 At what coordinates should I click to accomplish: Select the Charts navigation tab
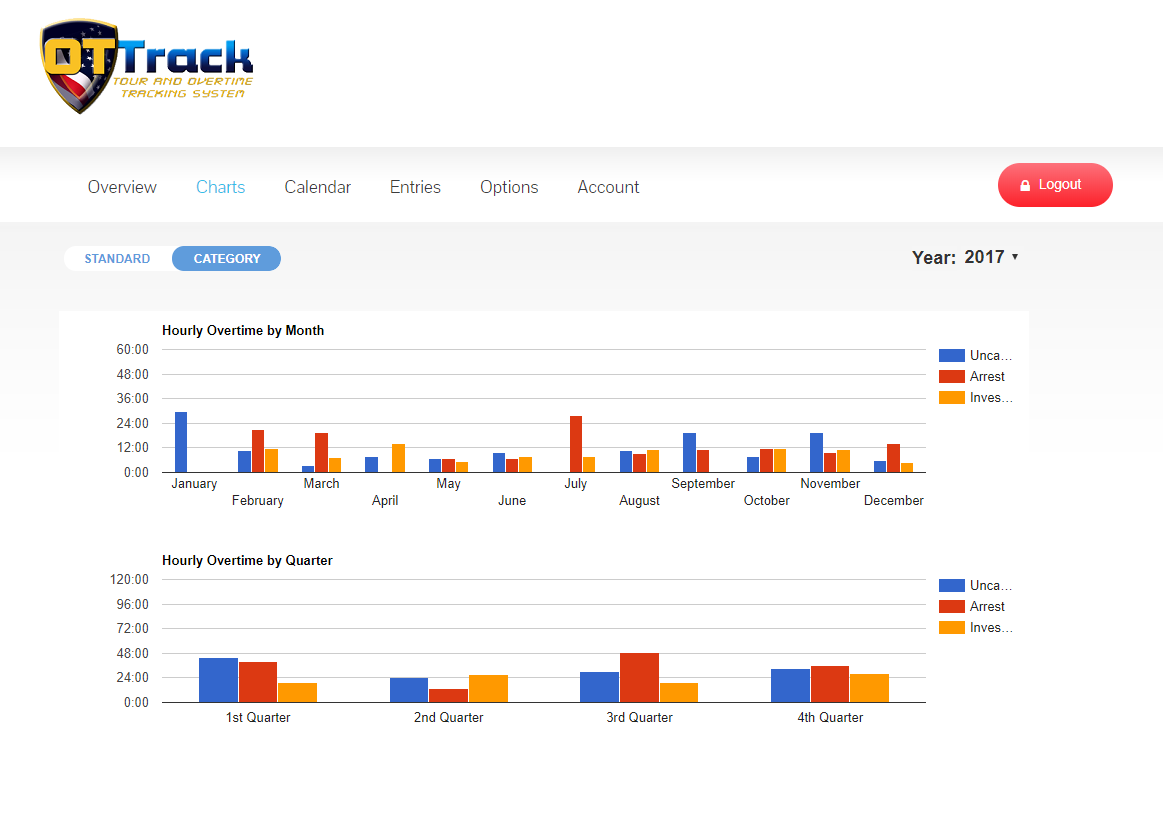220,187
